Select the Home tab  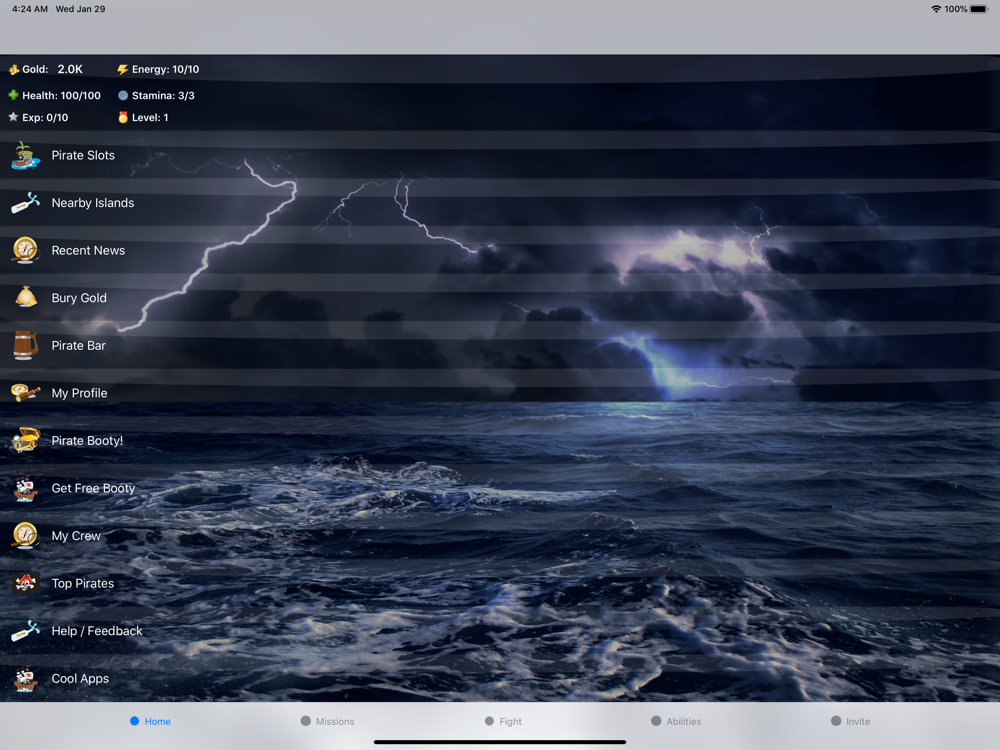[x=151, y=721]
